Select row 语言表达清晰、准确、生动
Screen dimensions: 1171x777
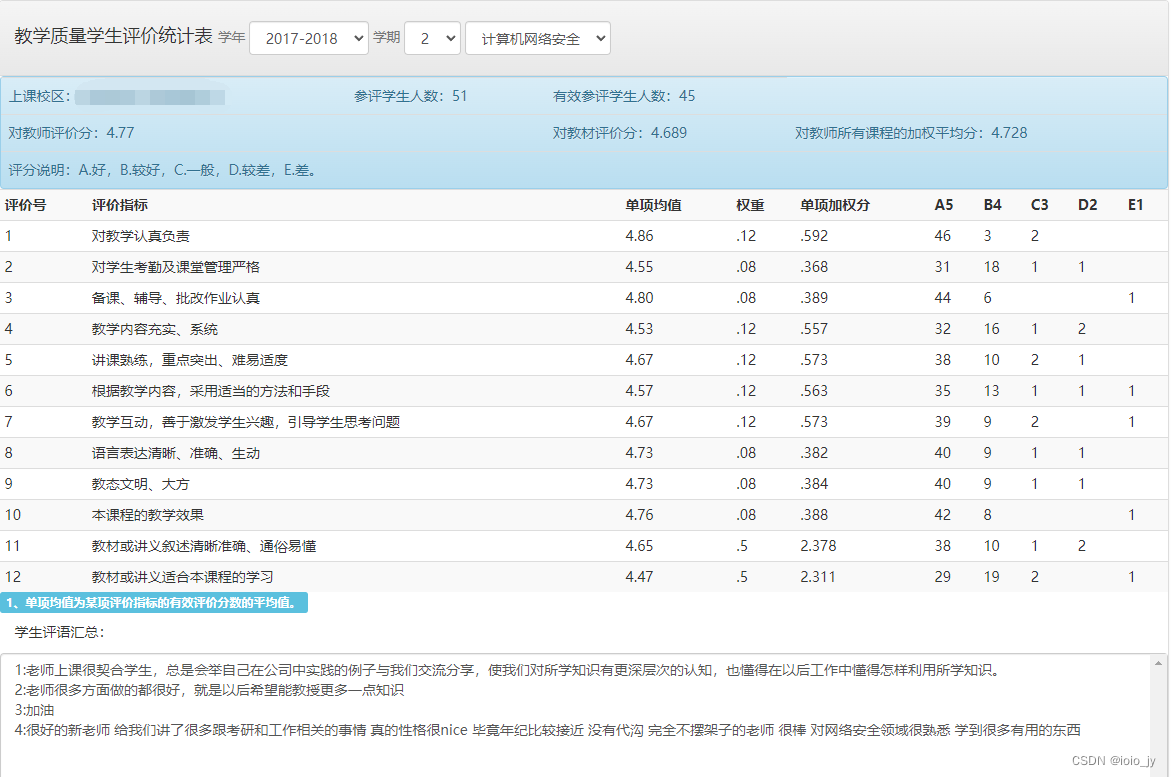point(585,453)
